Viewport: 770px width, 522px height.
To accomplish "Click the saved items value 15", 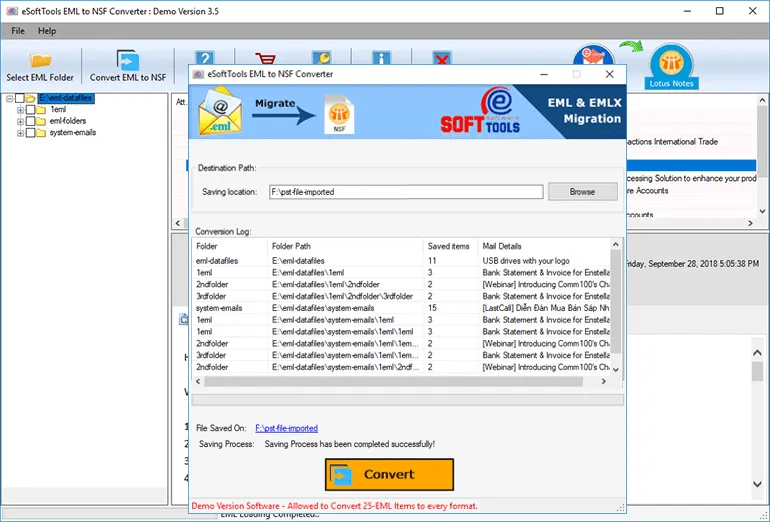I will 432,308.
